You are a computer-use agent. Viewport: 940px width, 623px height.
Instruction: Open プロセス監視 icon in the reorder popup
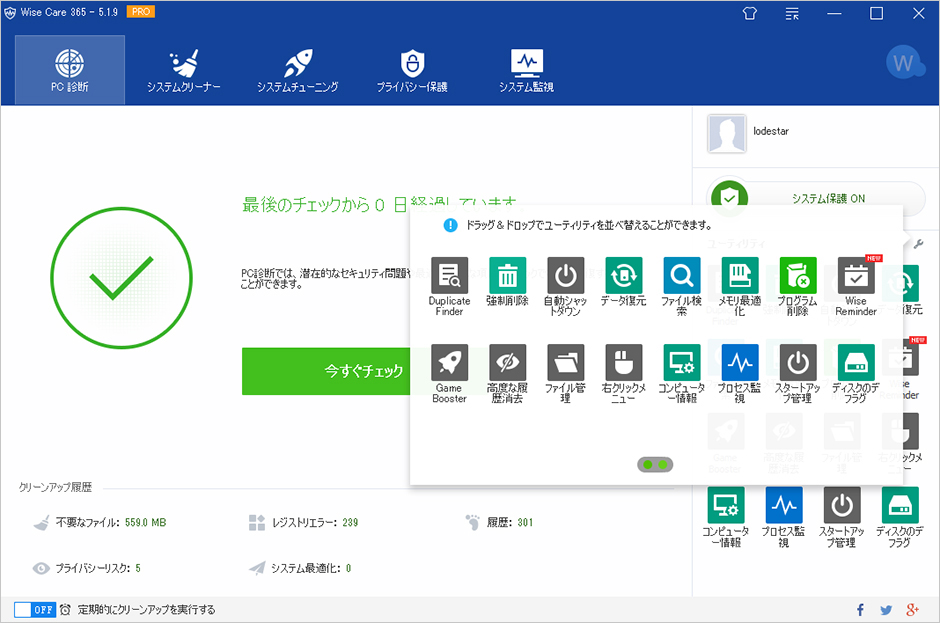[x=740, y=363]
